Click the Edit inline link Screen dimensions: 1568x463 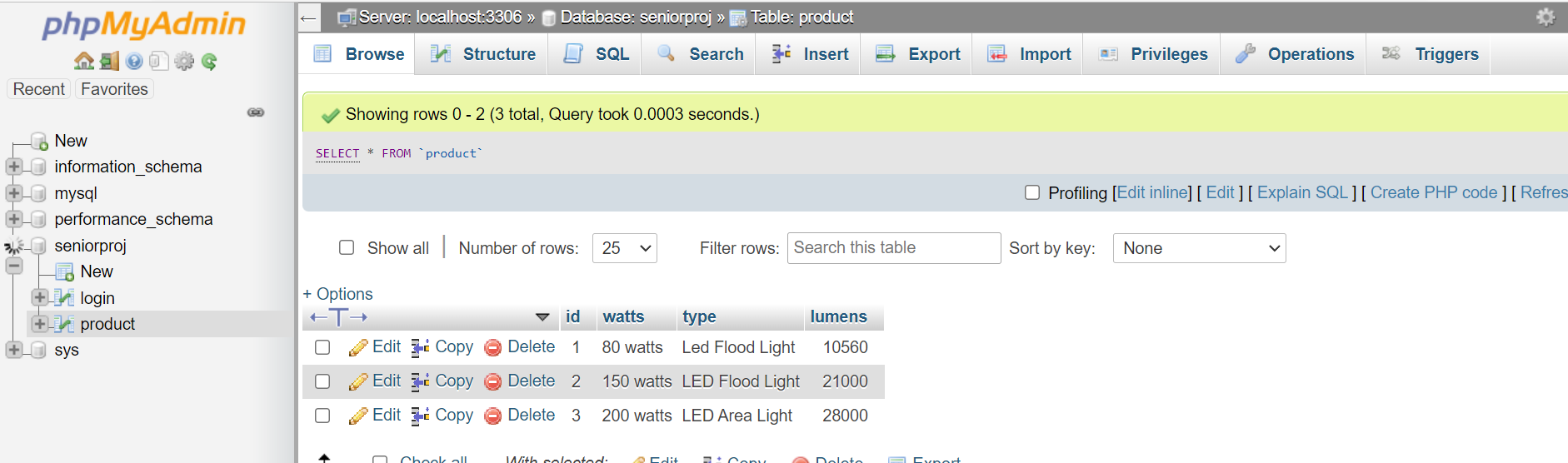tap(1153, 192)
